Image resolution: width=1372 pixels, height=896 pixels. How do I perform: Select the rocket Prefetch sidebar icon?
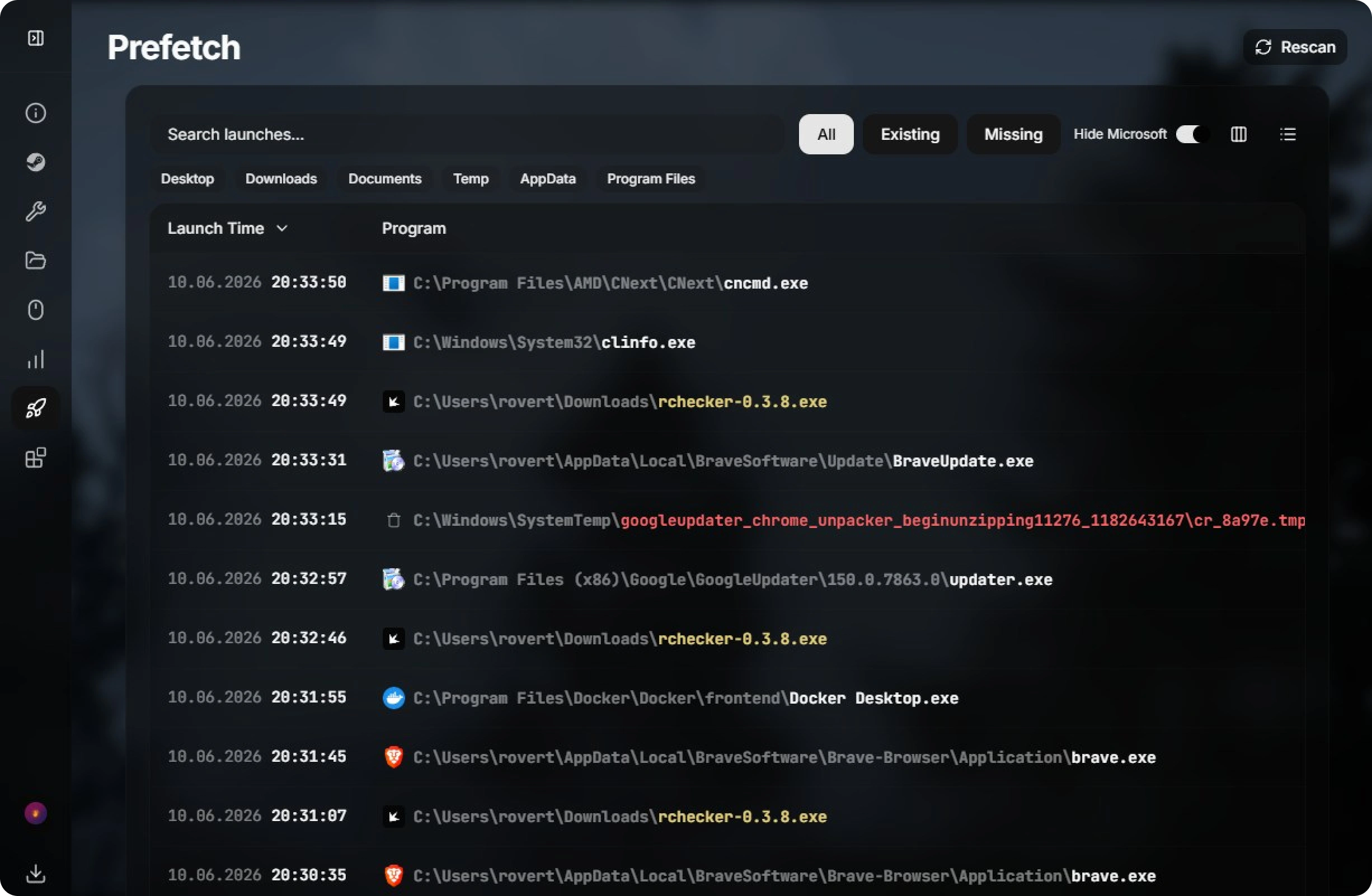pos(36,408)
